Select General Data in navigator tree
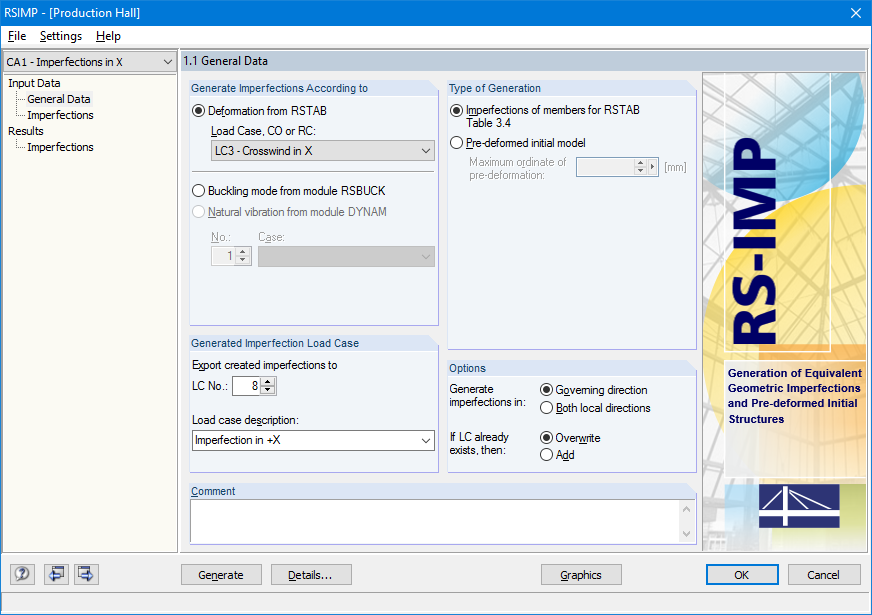872x615 pixels. click(58, 99)
